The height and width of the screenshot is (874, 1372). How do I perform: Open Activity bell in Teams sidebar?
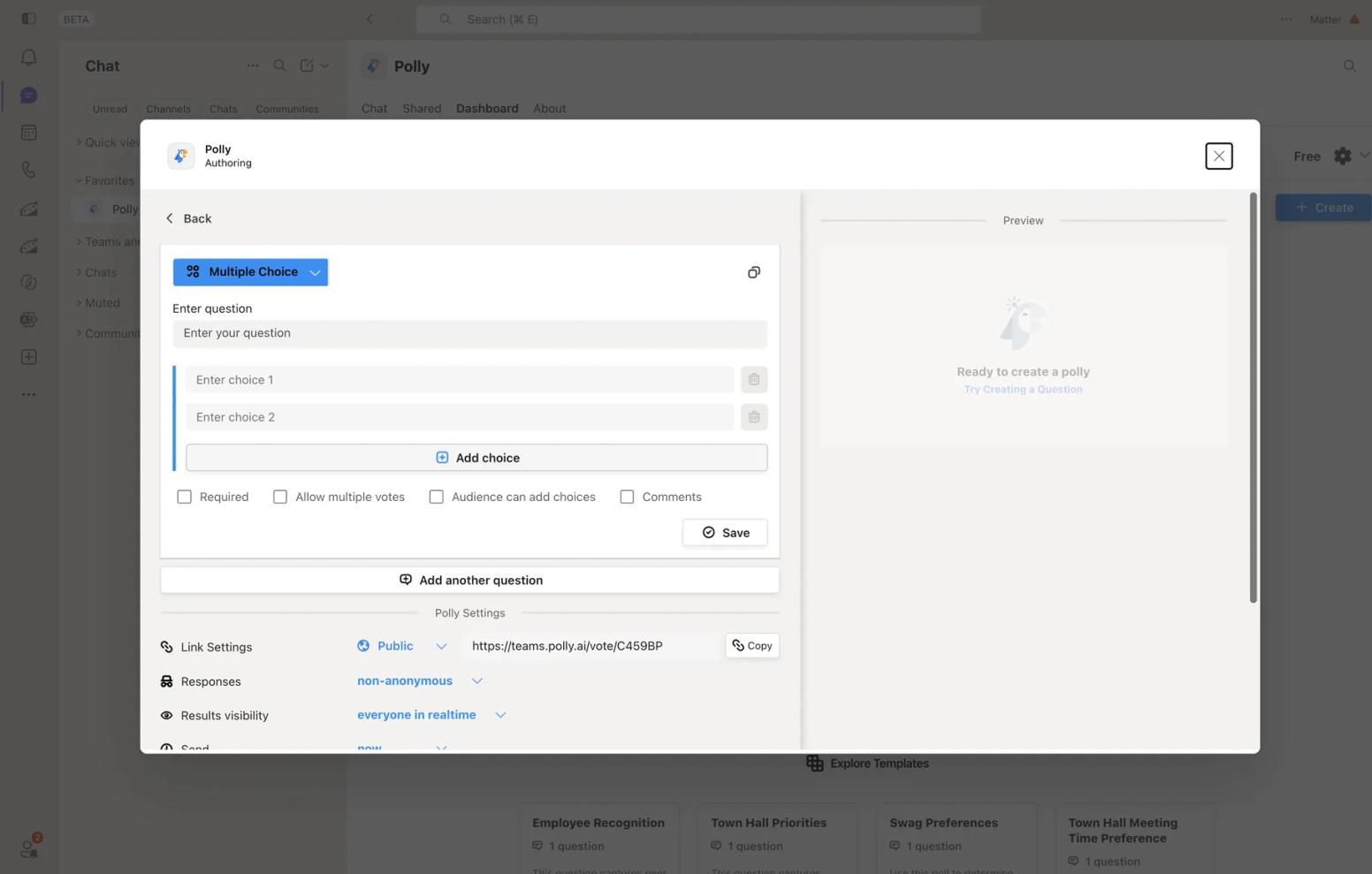pyautogui.click(x=28, y=57)
